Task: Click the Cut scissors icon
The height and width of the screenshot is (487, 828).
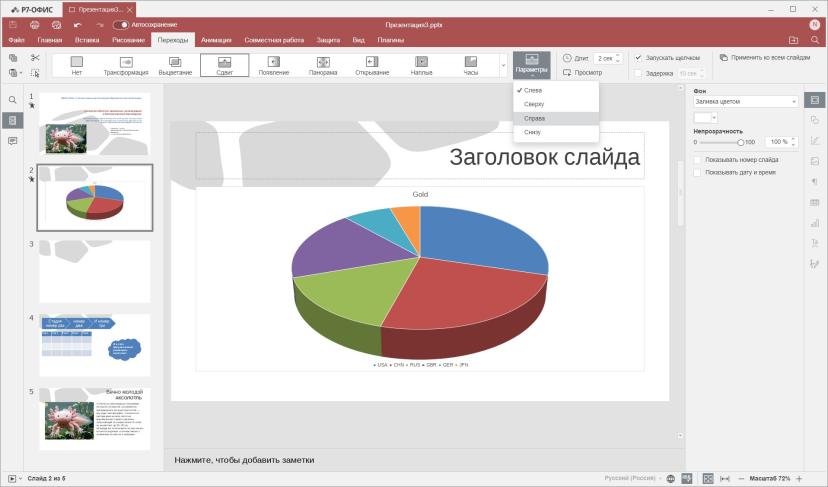Action: [35, 58]
